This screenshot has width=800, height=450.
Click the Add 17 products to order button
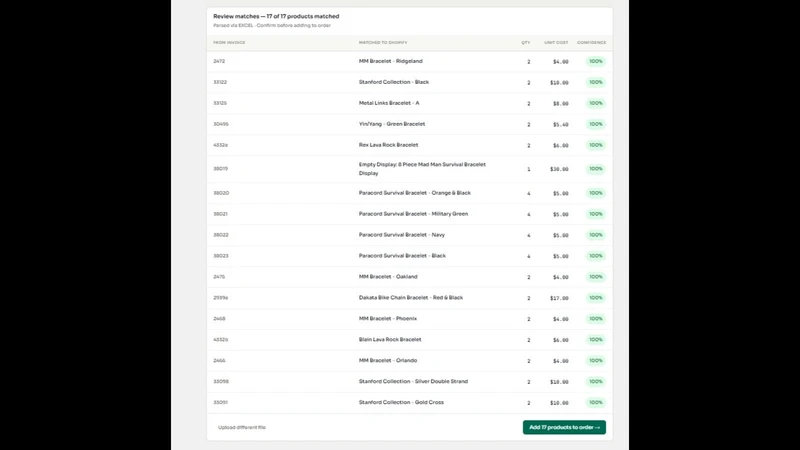click(564, 427)
